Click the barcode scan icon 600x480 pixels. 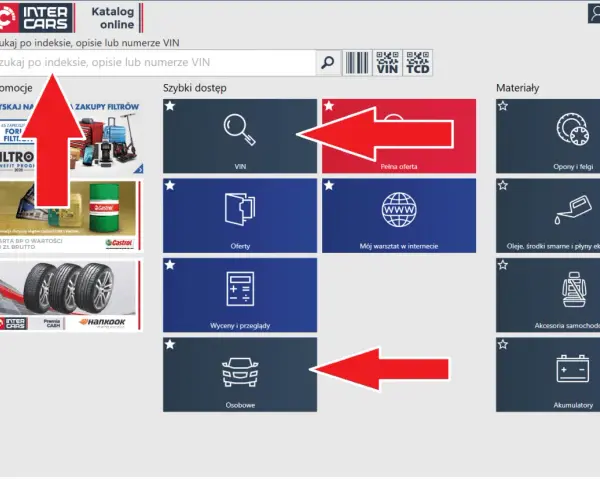click(357, 62)
